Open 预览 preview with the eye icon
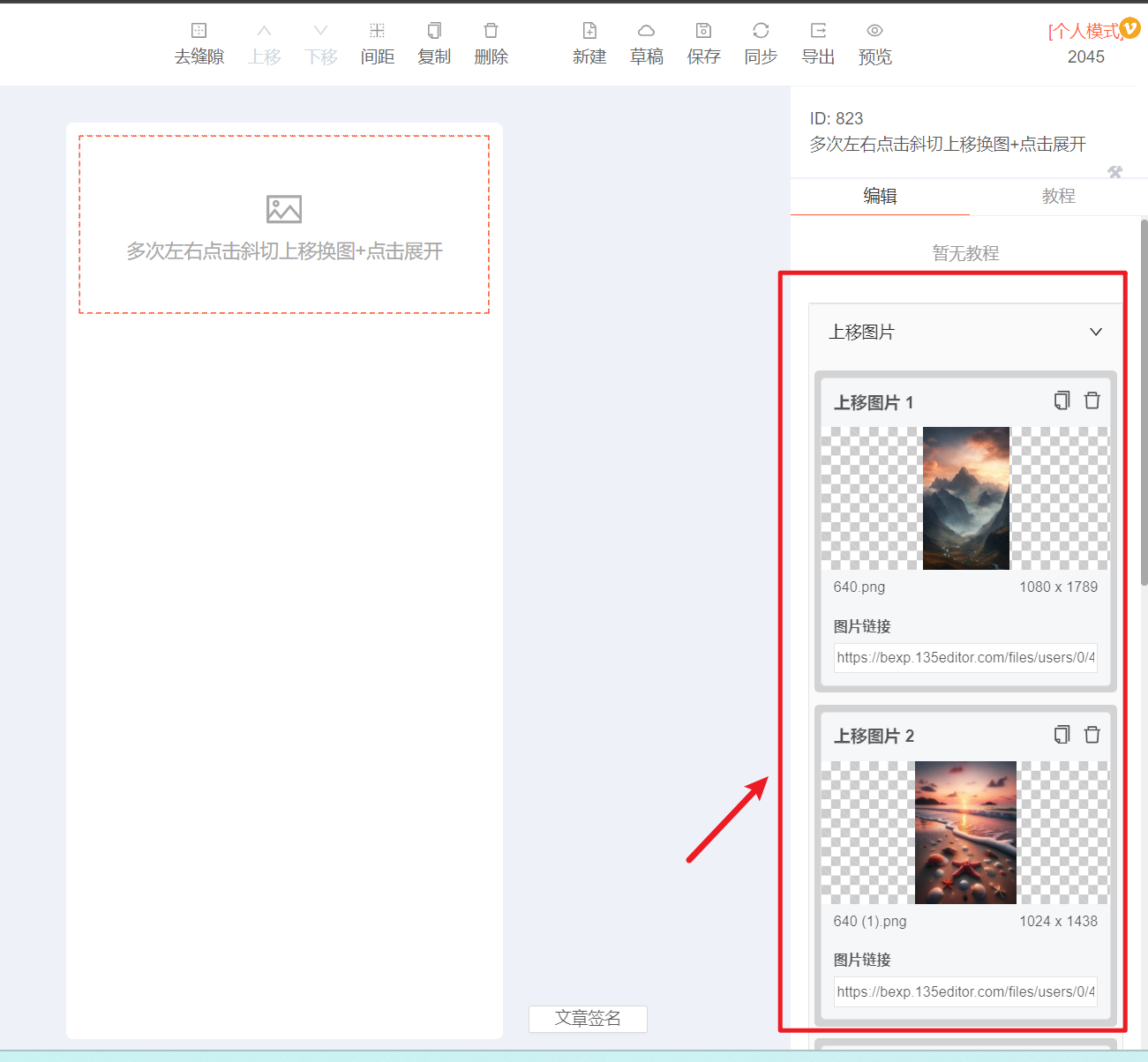 [874, 31]
